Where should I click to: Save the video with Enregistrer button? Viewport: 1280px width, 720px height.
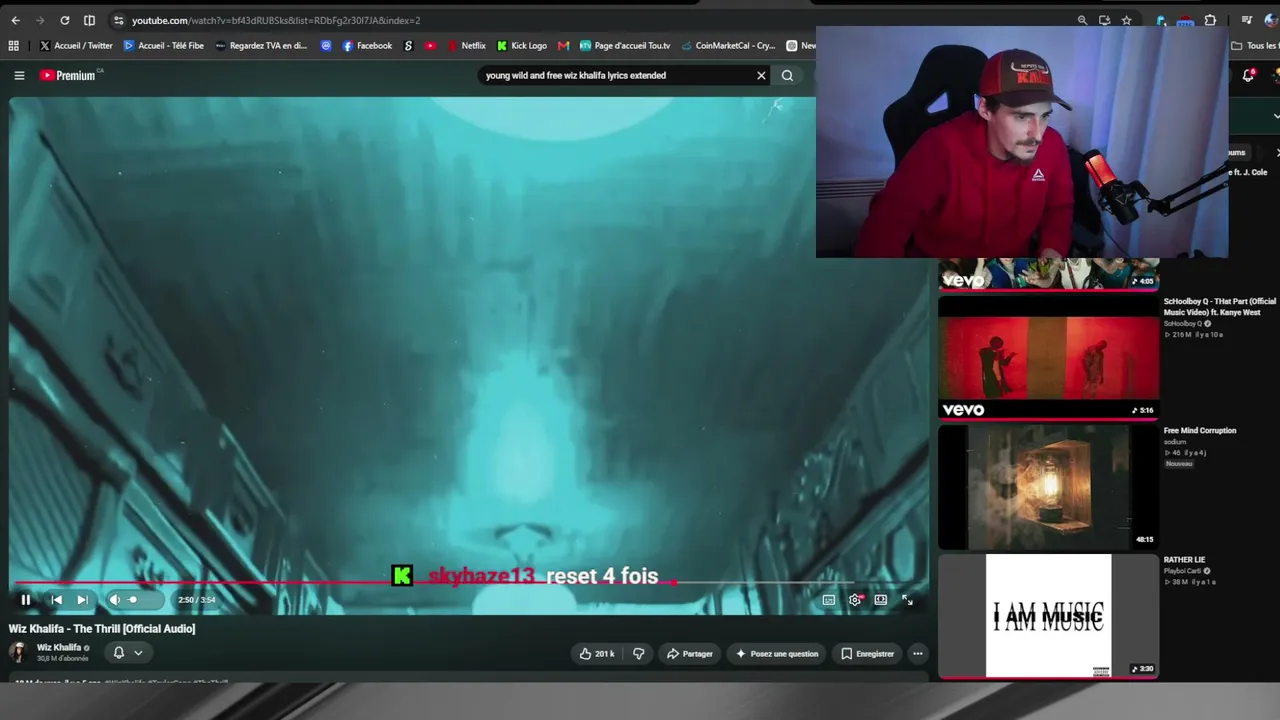(867, 654)
